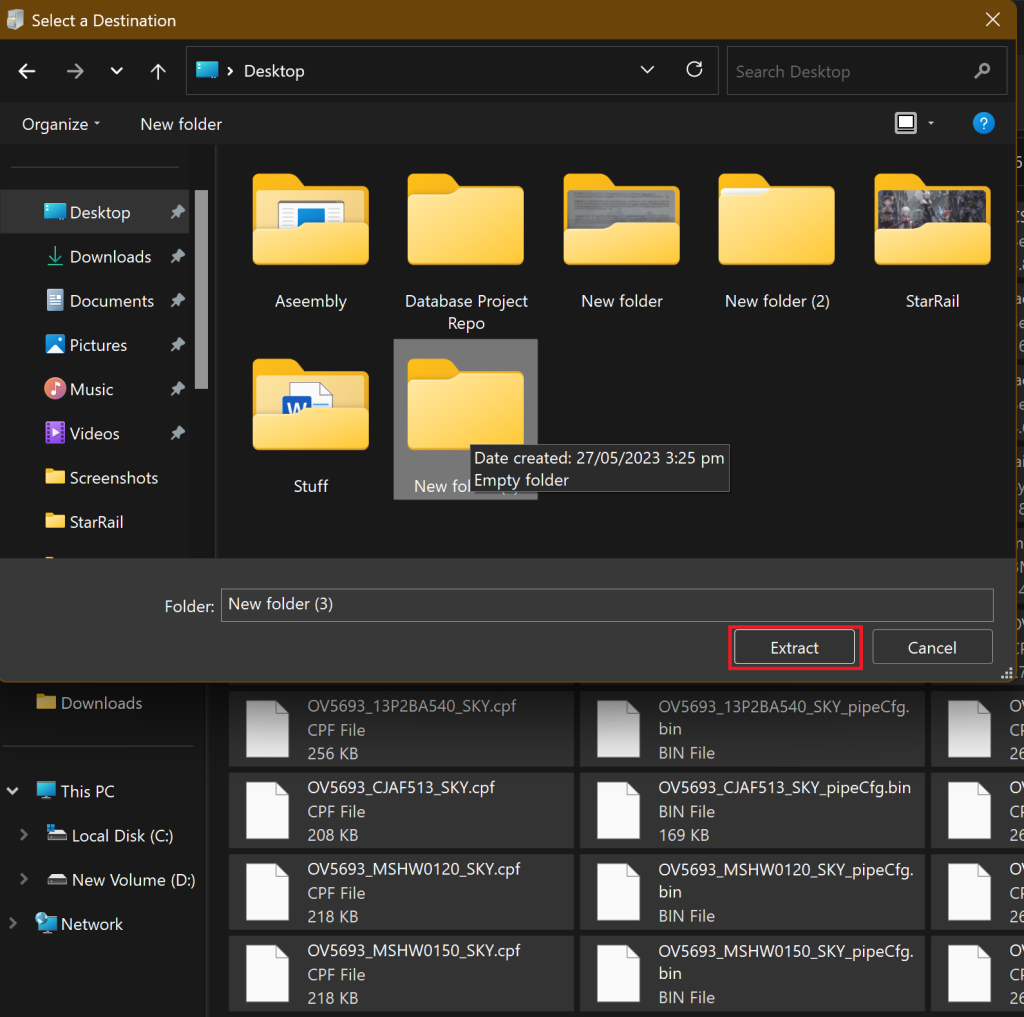Refresh the Desktop folder view

[x=694, y=70]
